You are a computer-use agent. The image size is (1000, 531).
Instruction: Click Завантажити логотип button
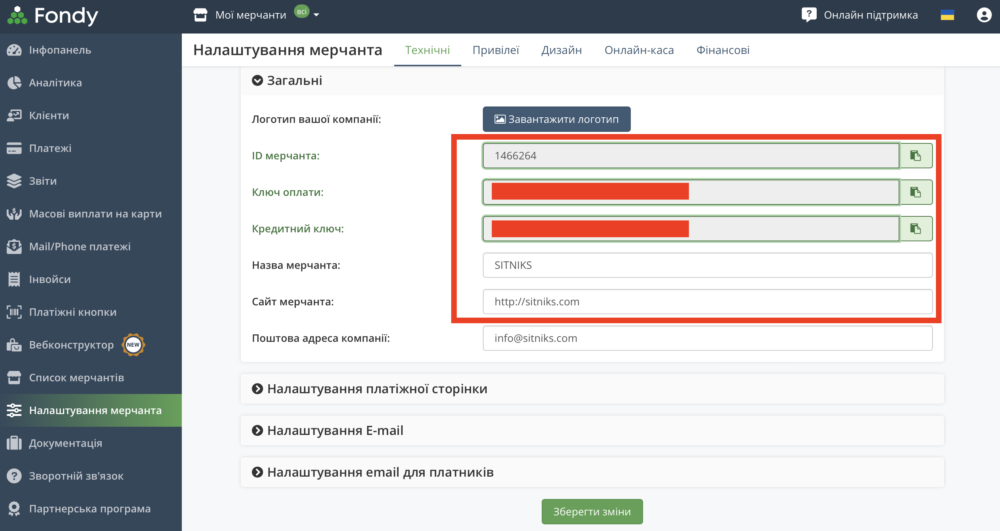[x=557, y=119]
